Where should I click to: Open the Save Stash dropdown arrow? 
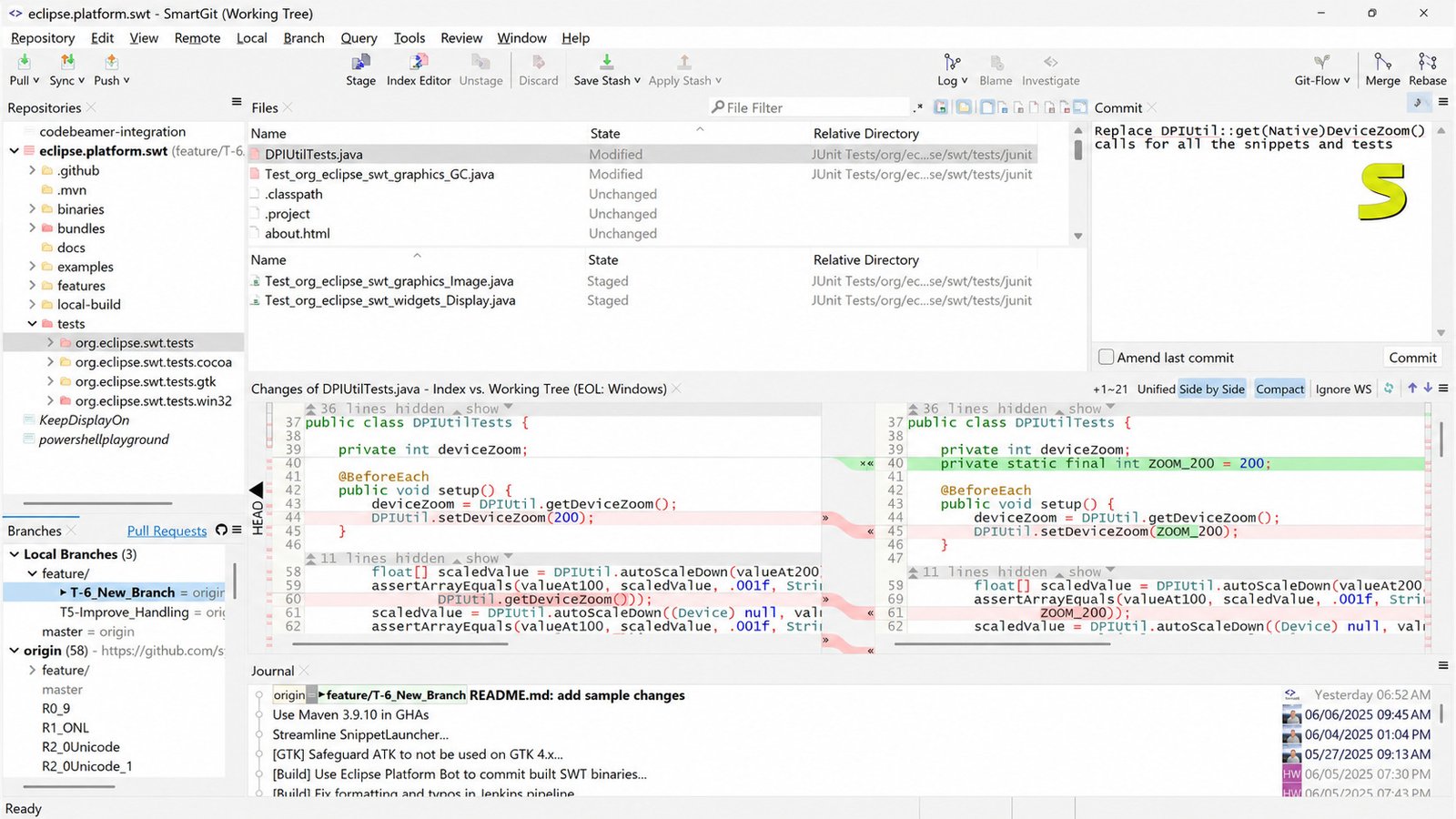click(637, 80)
